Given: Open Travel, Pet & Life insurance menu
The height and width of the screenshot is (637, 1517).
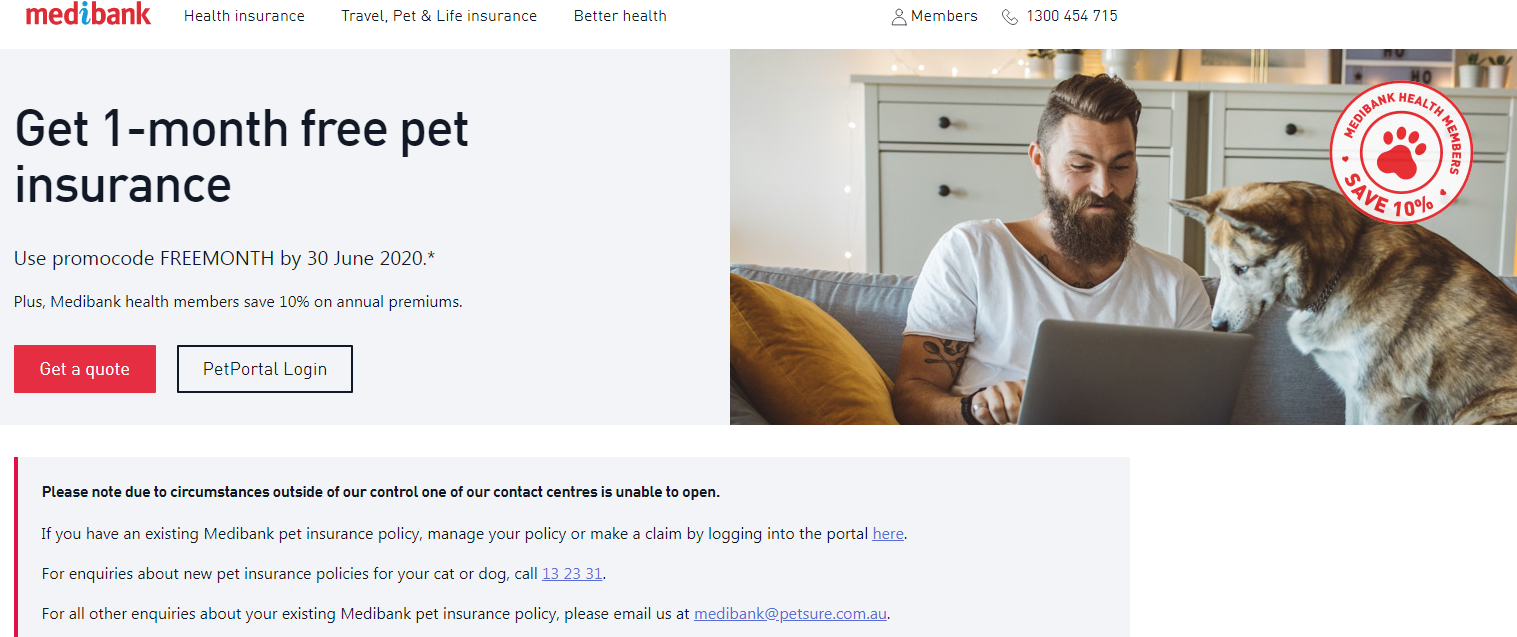Looking at the screenshot, I should point(438,16).
